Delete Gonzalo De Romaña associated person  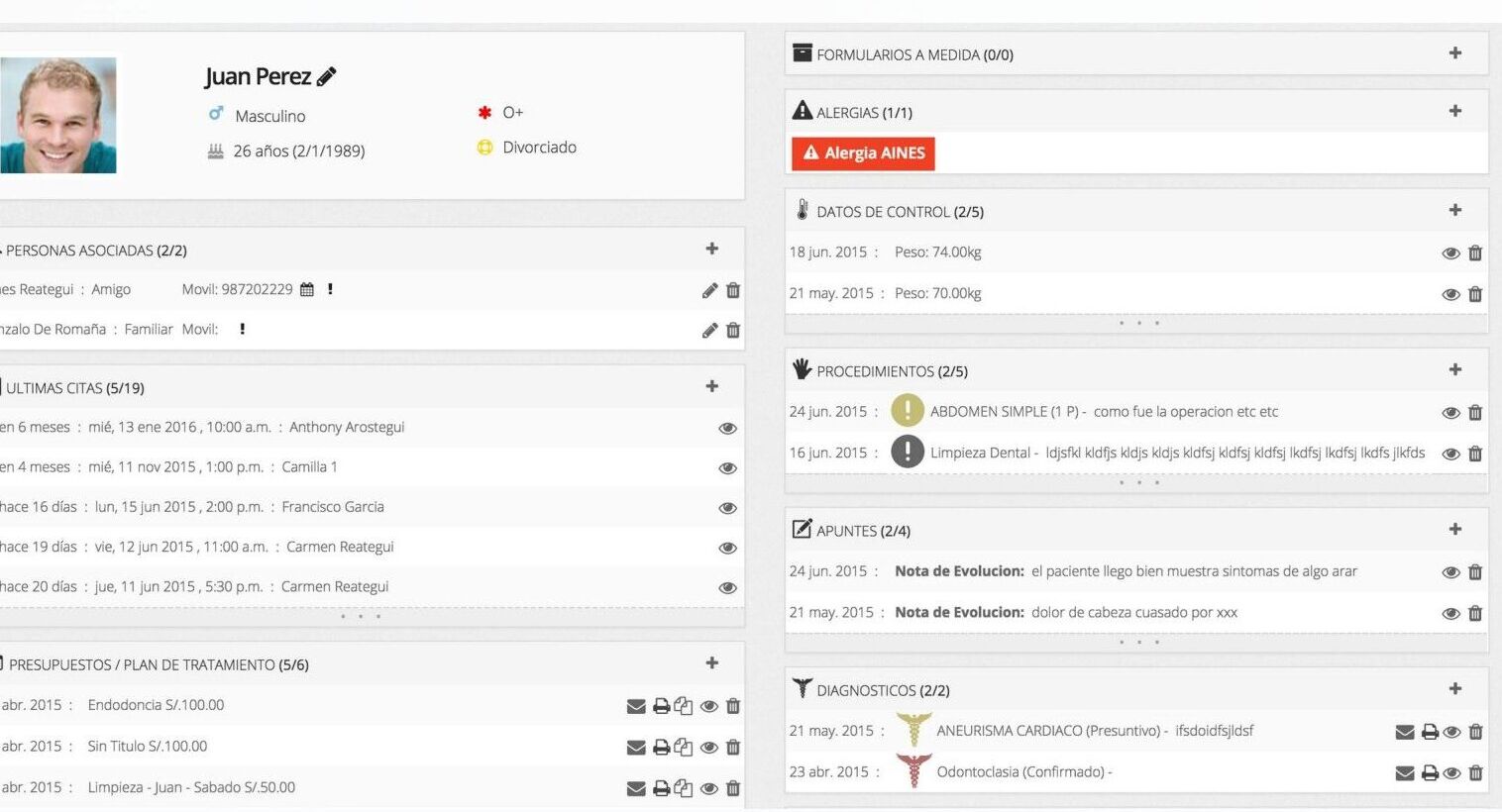[x=733, y=330]
